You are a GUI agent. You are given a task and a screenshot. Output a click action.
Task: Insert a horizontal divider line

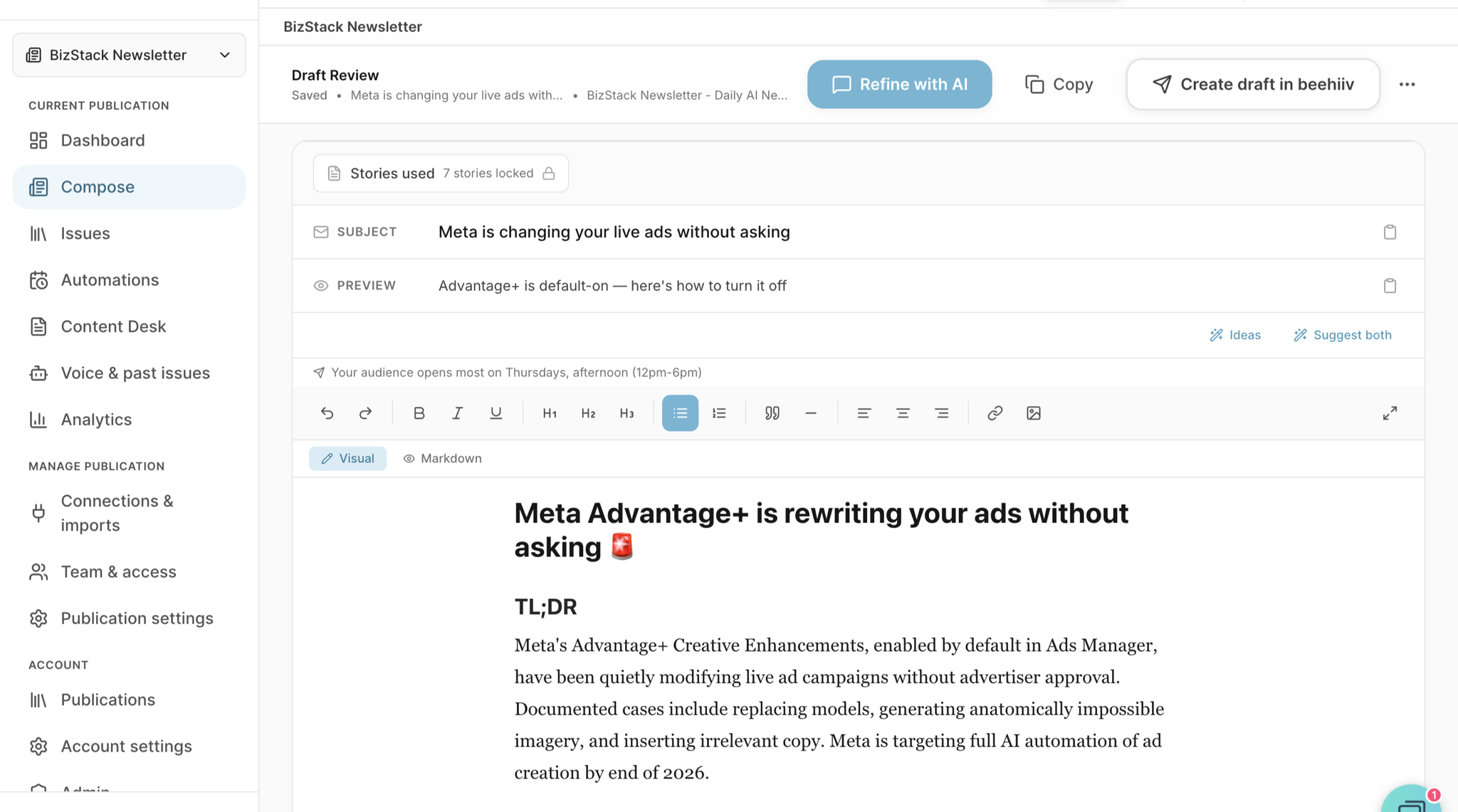[811, 413]
